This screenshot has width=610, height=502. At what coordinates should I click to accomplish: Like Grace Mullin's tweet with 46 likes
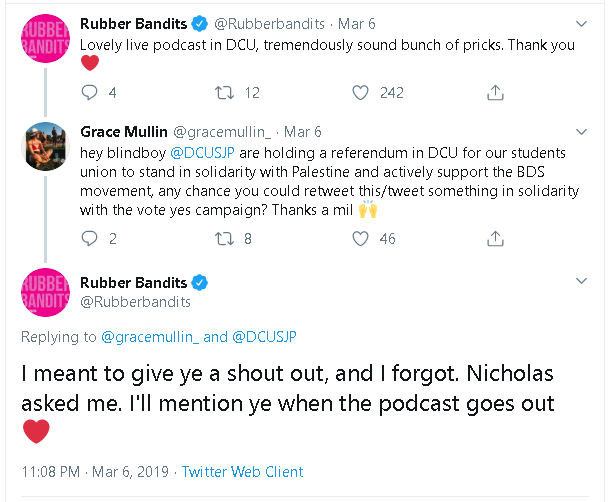(361, 239)
